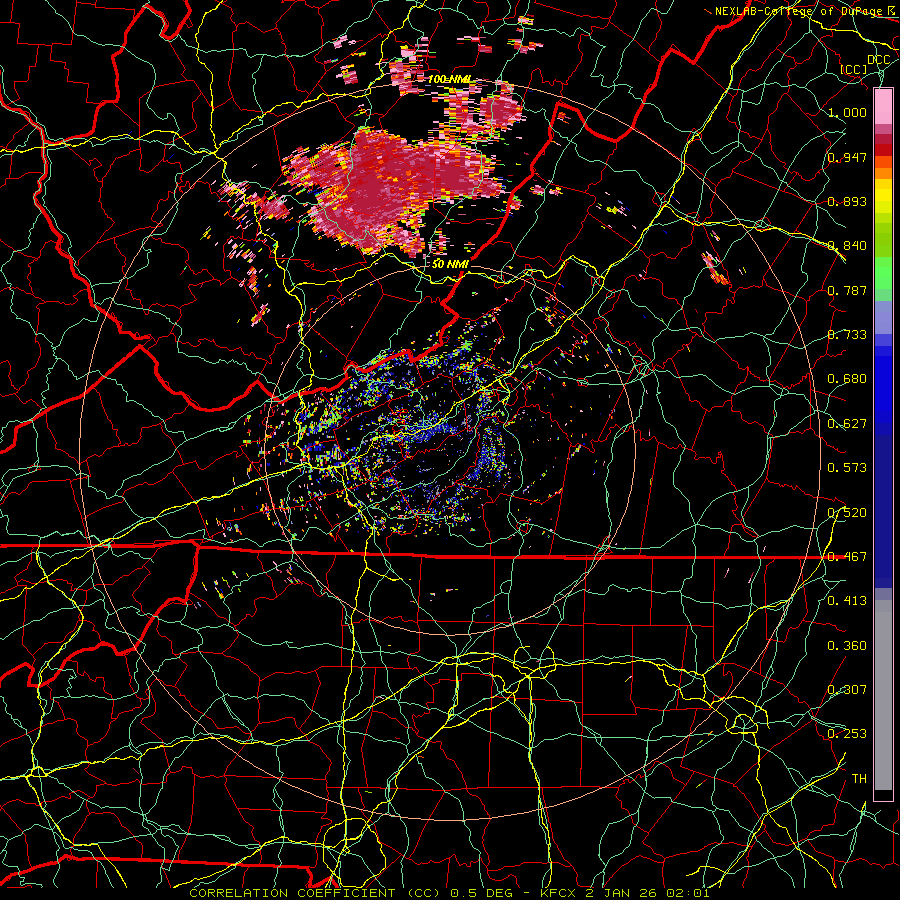Screen dimensions: 900x900
Task: Pick the 0.627 scale value
Action: click(847, 424)
